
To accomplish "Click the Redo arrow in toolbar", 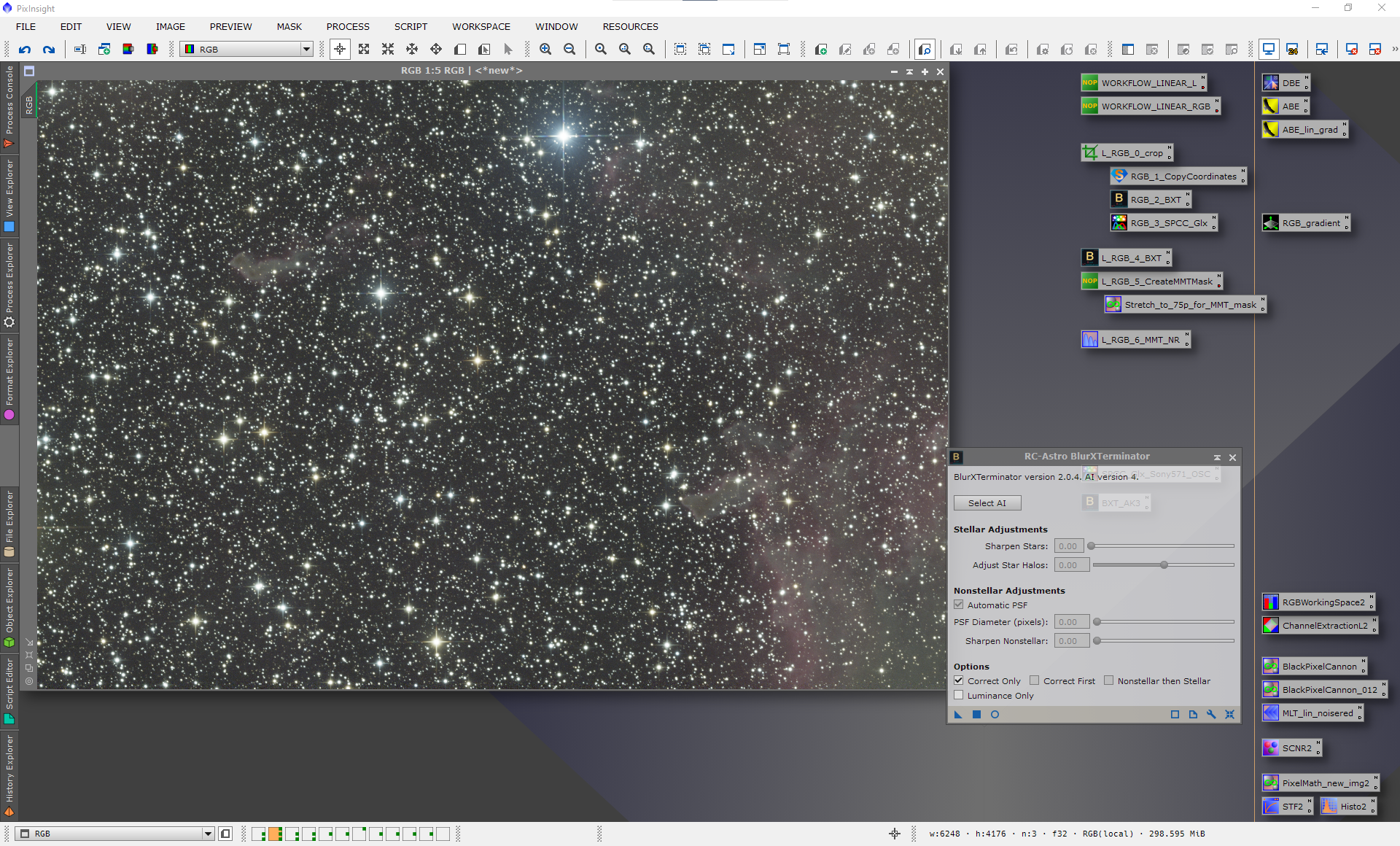I will 49,50.
